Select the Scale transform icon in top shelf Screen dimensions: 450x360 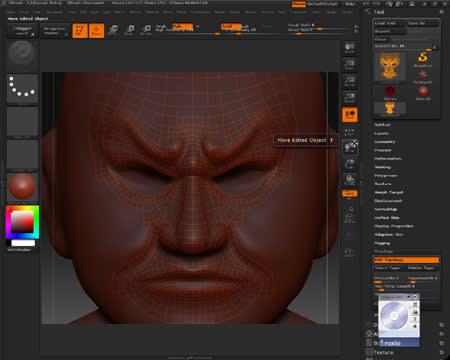pos(130,30)
